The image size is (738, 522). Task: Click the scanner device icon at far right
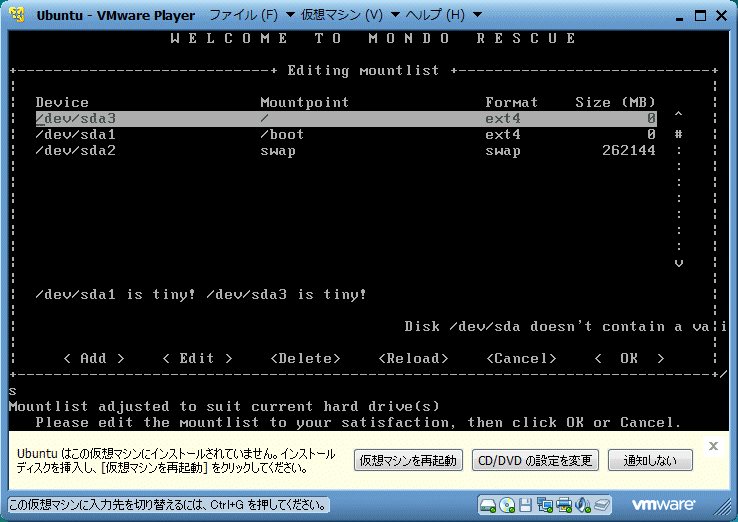[x=600, y=504]
